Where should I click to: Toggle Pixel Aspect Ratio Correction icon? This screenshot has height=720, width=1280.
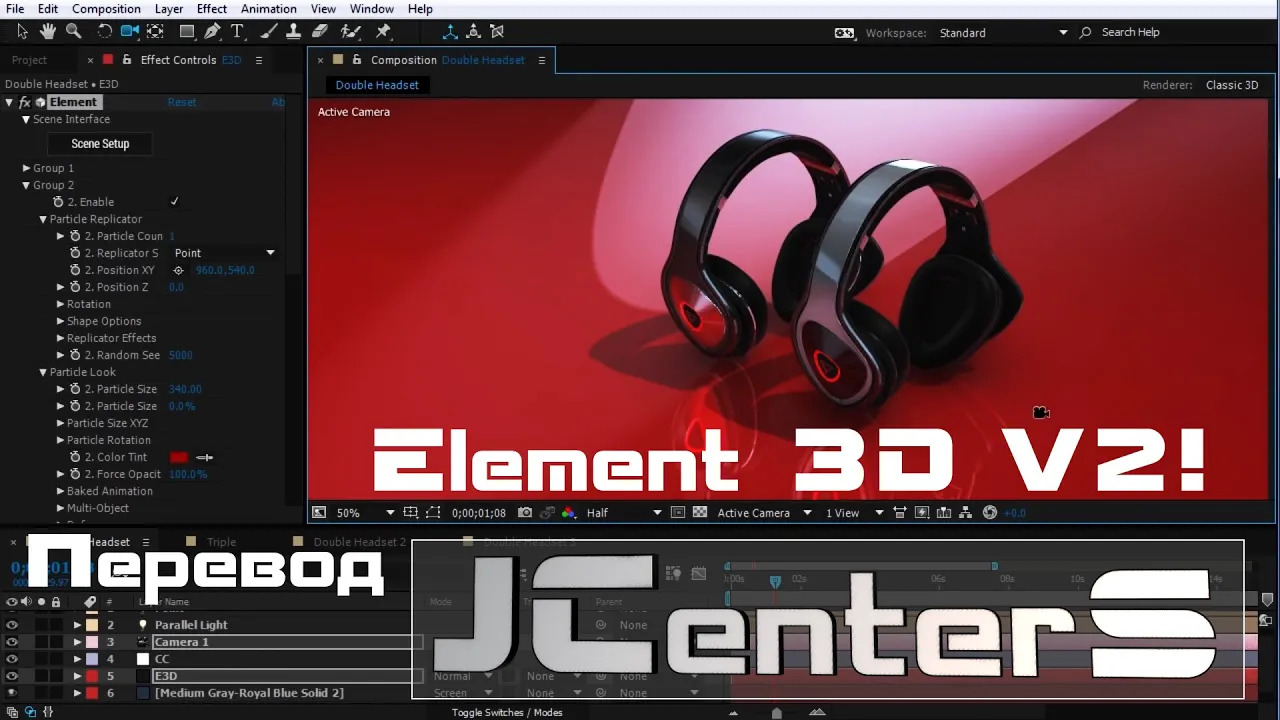pos(899,513)
